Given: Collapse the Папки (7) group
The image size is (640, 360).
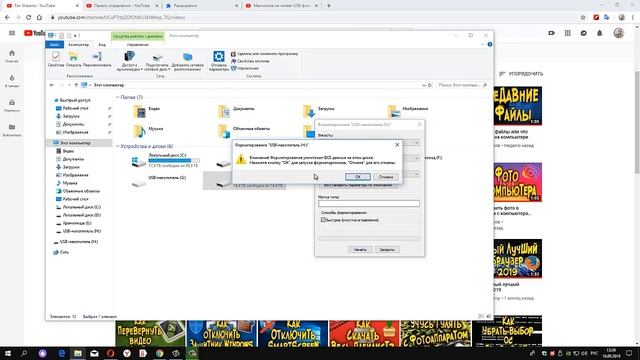Looking at the screenshot, I should coord(118,97).
